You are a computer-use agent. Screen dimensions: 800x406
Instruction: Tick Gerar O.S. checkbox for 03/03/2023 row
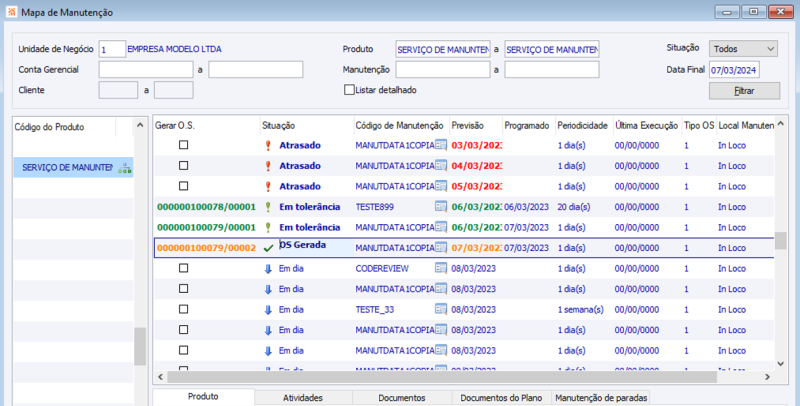184,145
